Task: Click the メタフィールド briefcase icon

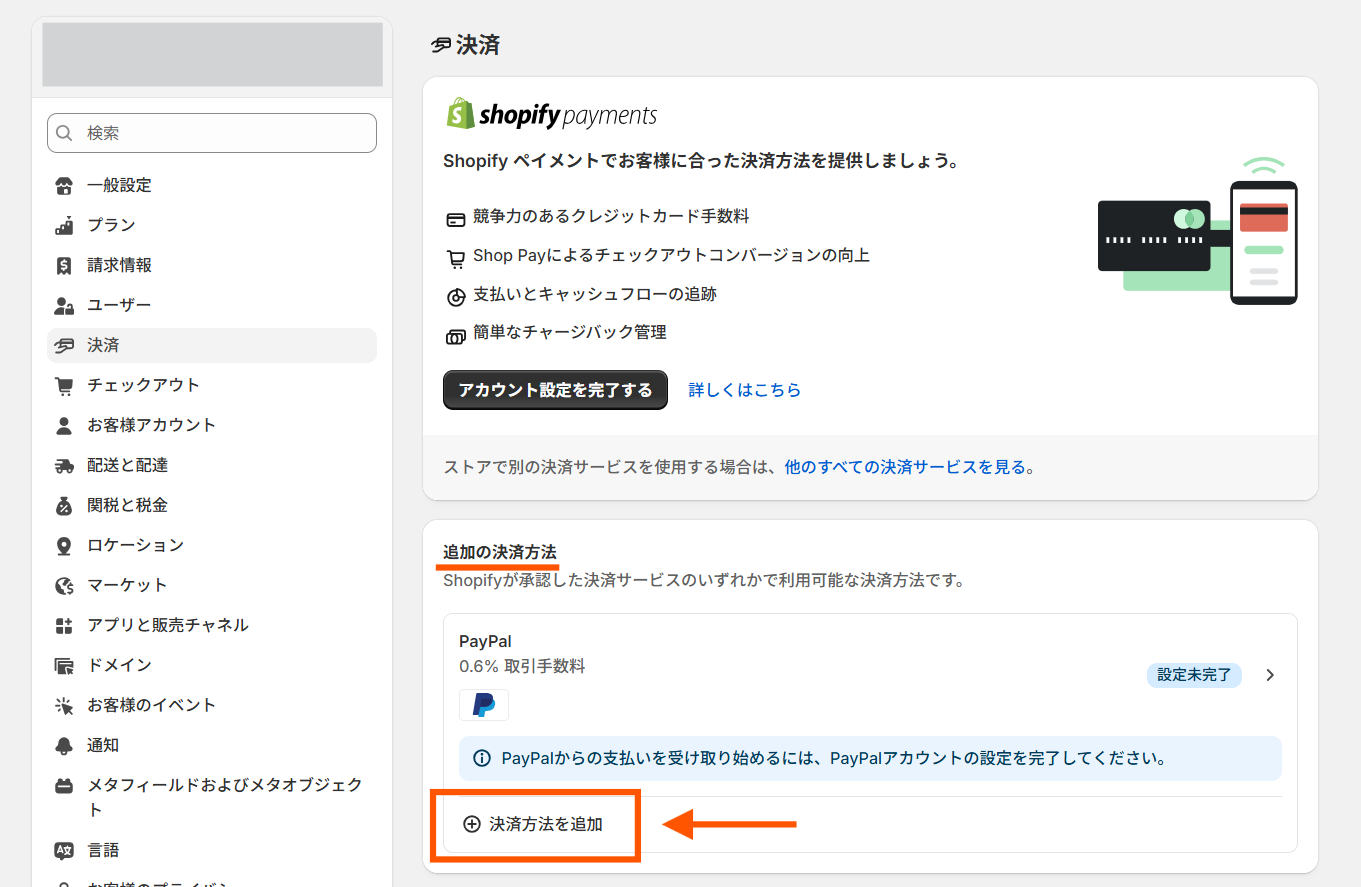Action: point(64,785)
